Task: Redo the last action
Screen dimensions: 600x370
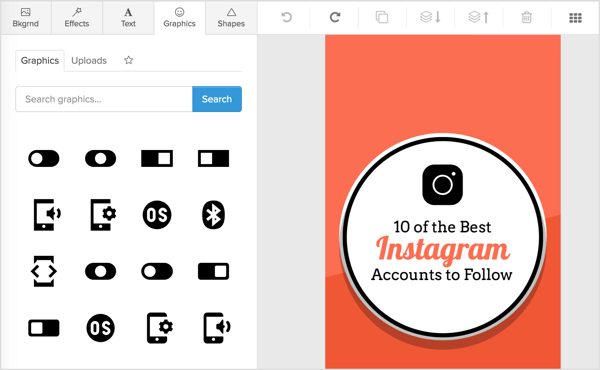Action: click(335, 17)
